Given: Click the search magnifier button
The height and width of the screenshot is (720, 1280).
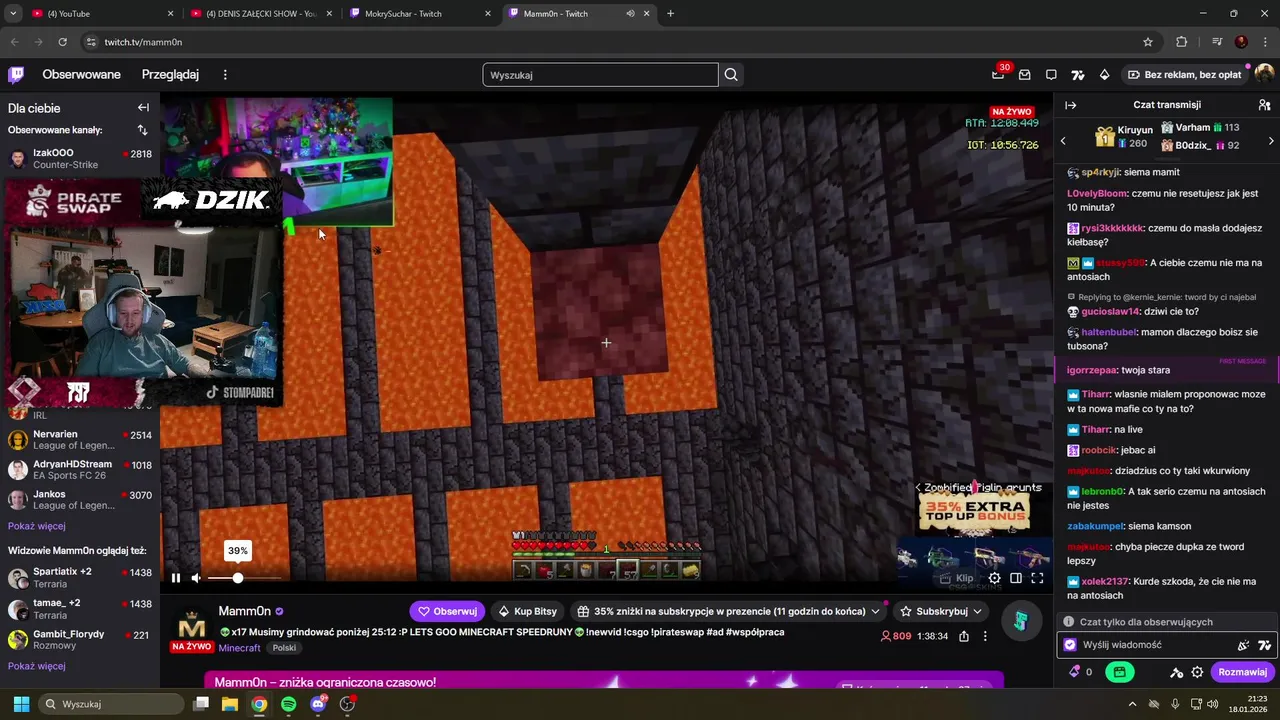Looking at the screenshot, I should click(731, 75).
